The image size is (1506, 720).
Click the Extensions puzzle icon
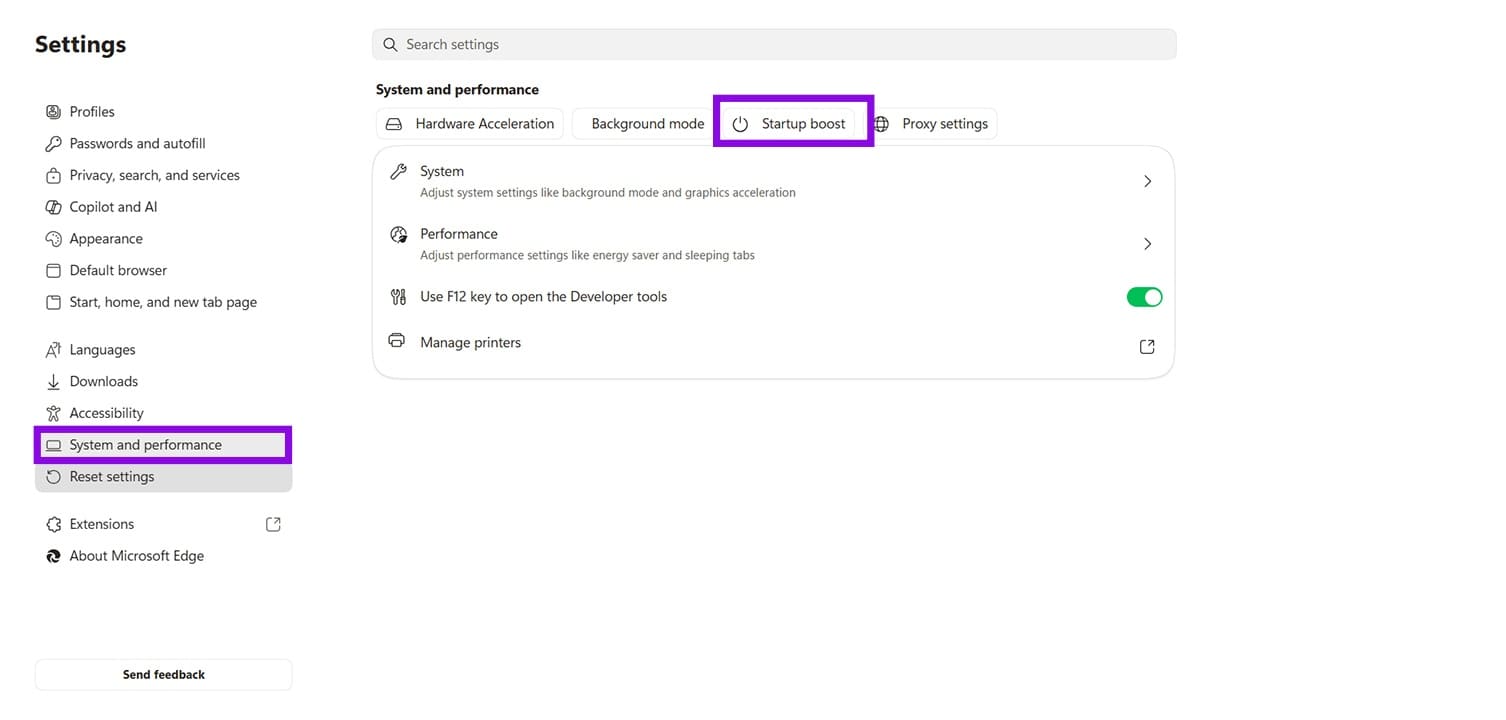tap(54, 524)
